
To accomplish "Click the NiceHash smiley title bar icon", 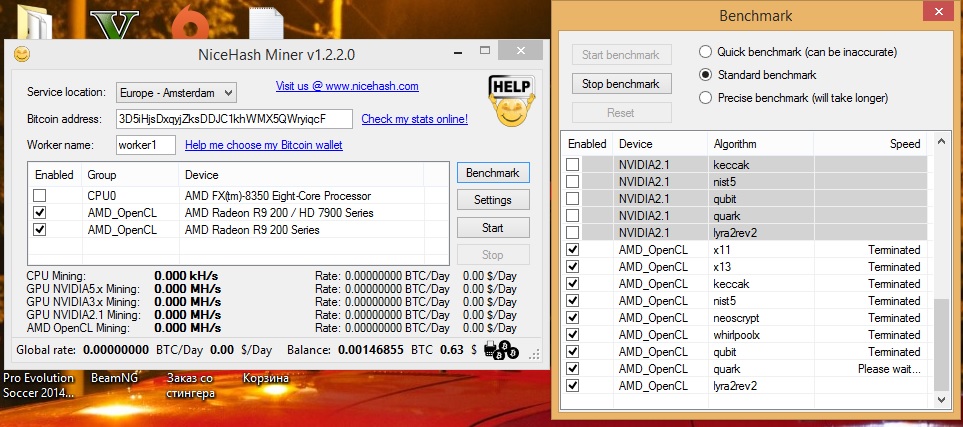I will [x=21, y=54].
